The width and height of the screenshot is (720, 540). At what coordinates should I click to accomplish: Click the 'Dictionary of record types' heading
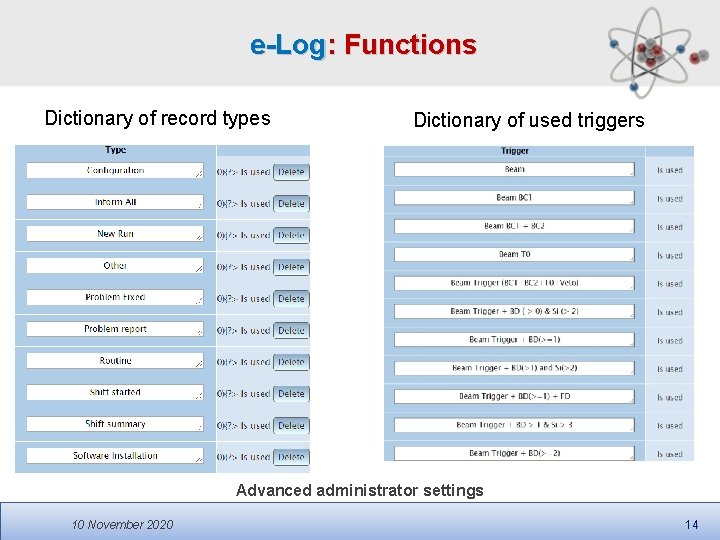(x=158, y=118)
